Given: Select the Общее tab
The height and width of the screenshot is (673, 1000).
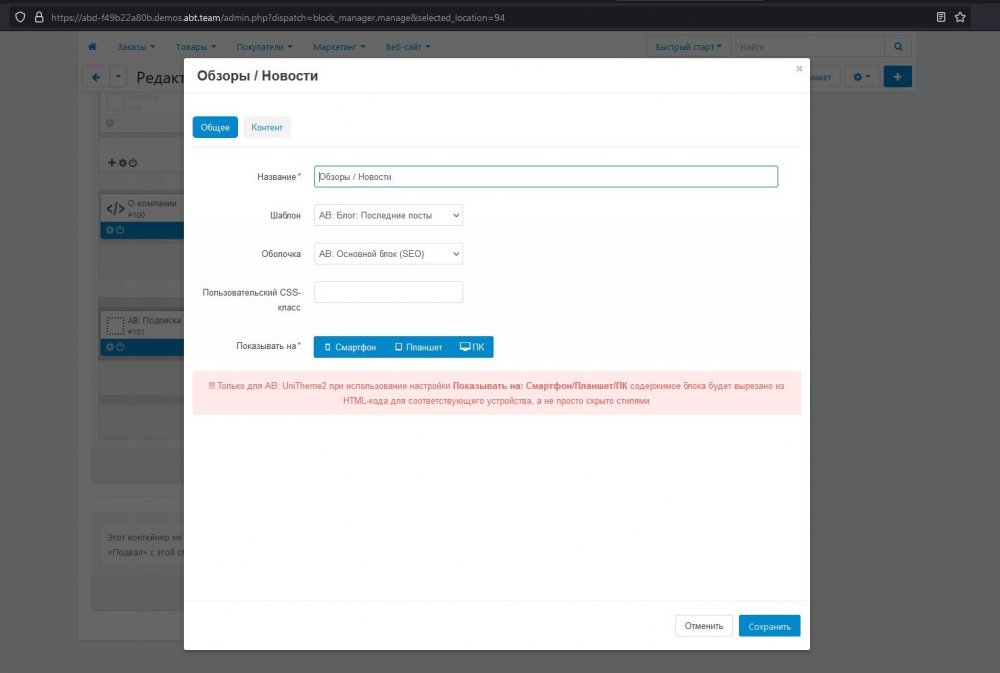Looking at the screenshot, I should [x=215, y=128].
